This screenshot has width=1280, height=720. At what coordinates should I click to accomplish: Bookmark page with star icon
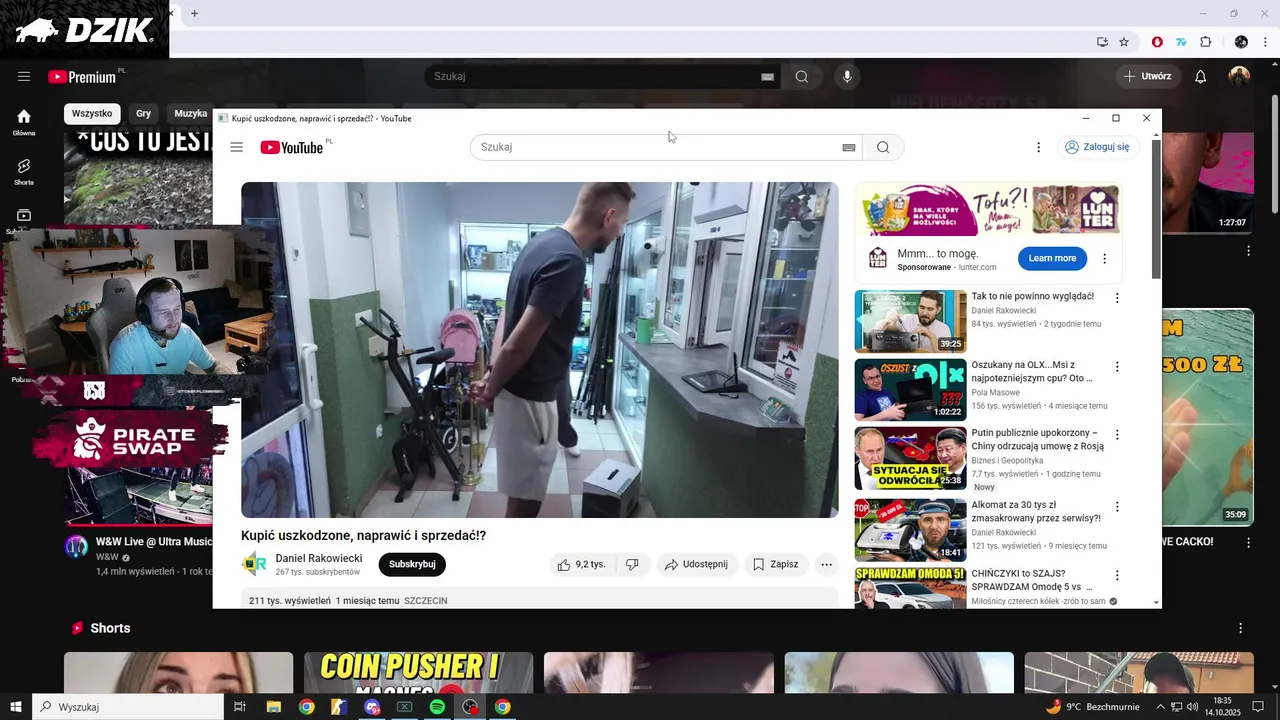[x=1124, y=42]
